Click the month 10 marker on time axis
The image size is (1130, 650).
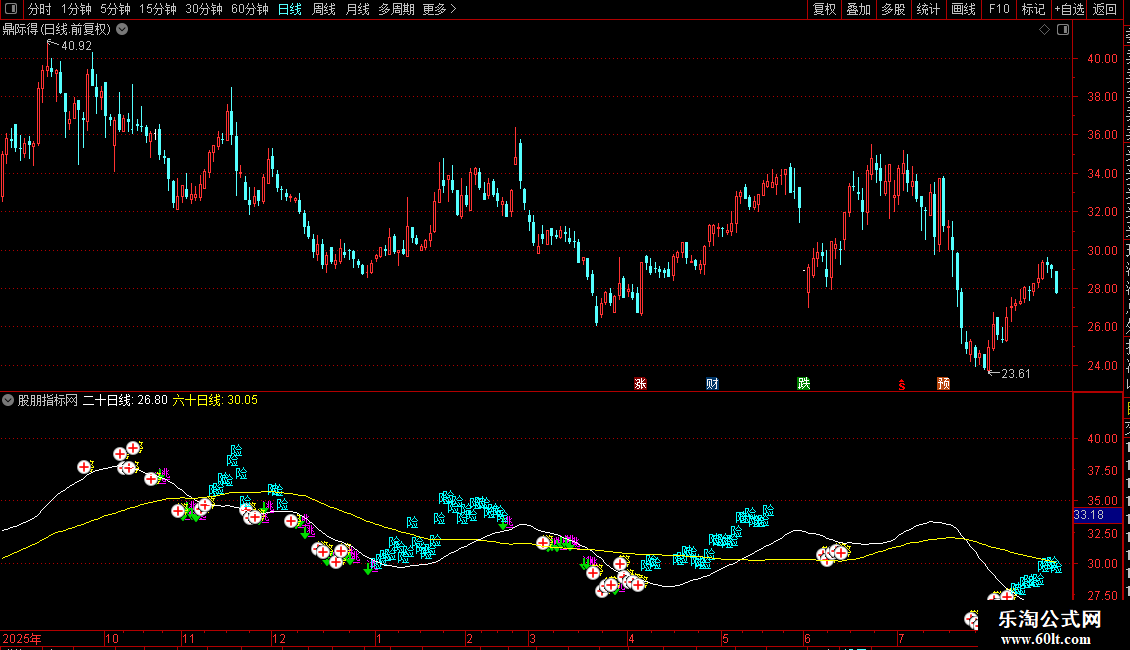[x=112, y=638]
